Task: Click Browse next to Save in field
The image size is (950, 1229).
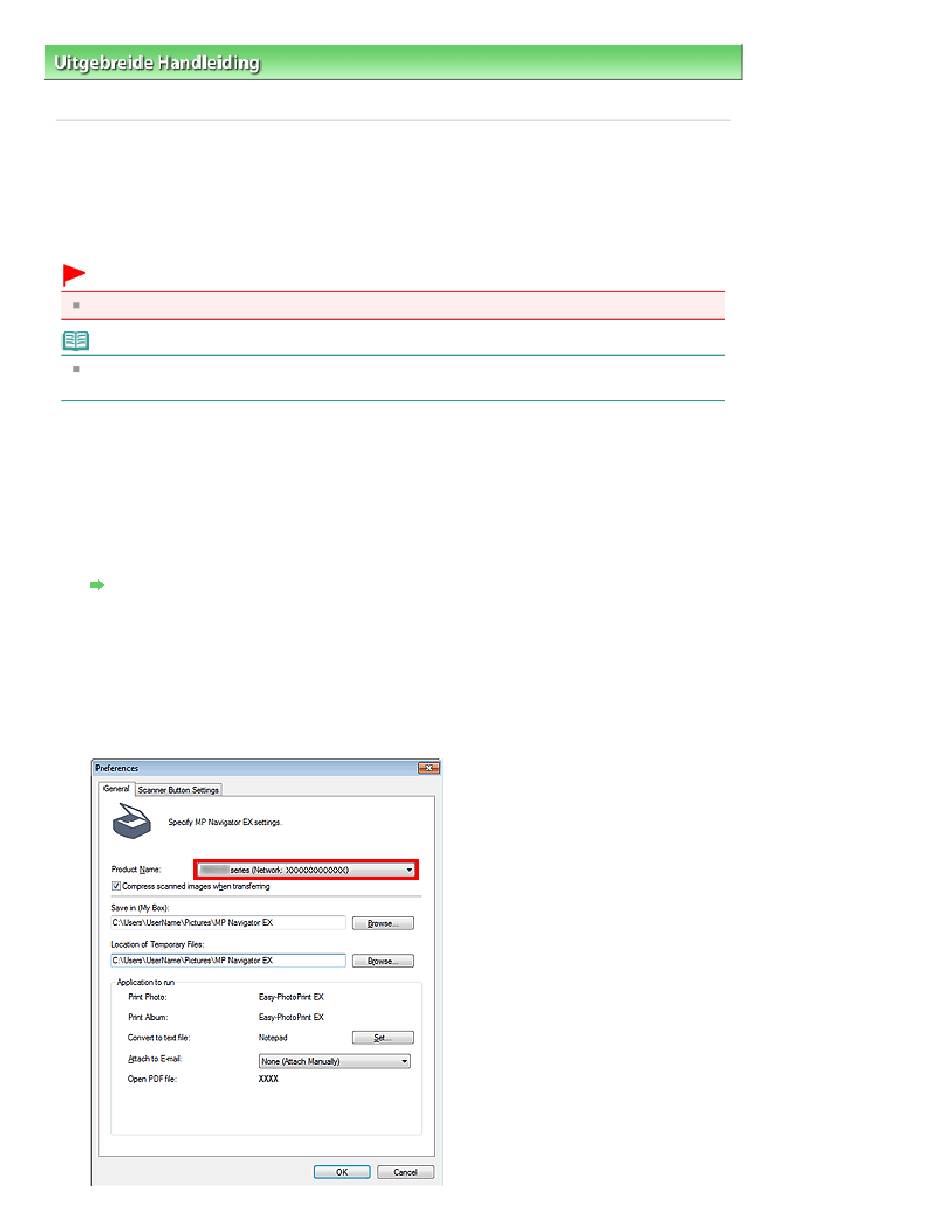Action: pyautogui.click(x=382, y=923)
